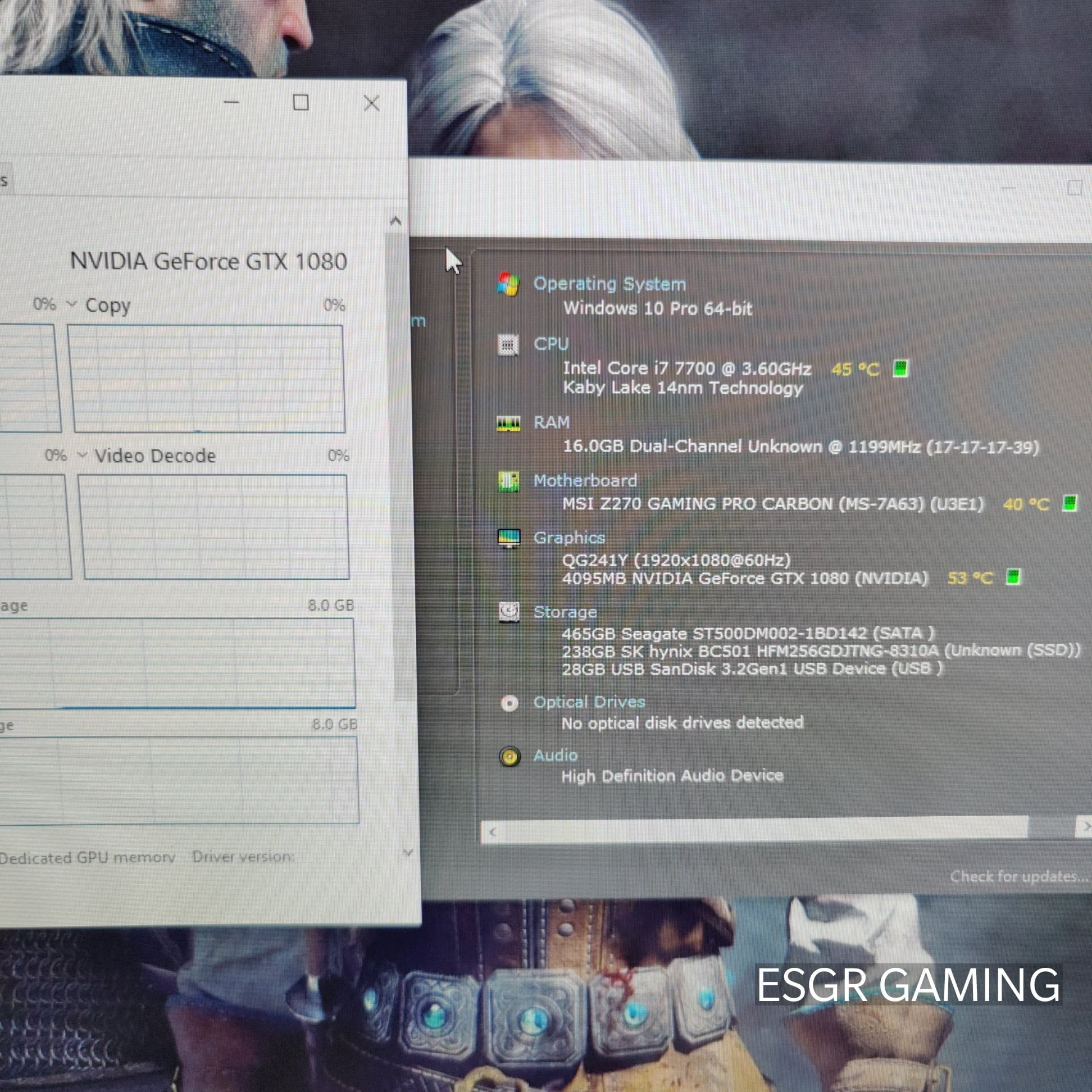Click the RAM module icon
The width and height of the screenshot is (1092, 1092).
click(508, 424)
